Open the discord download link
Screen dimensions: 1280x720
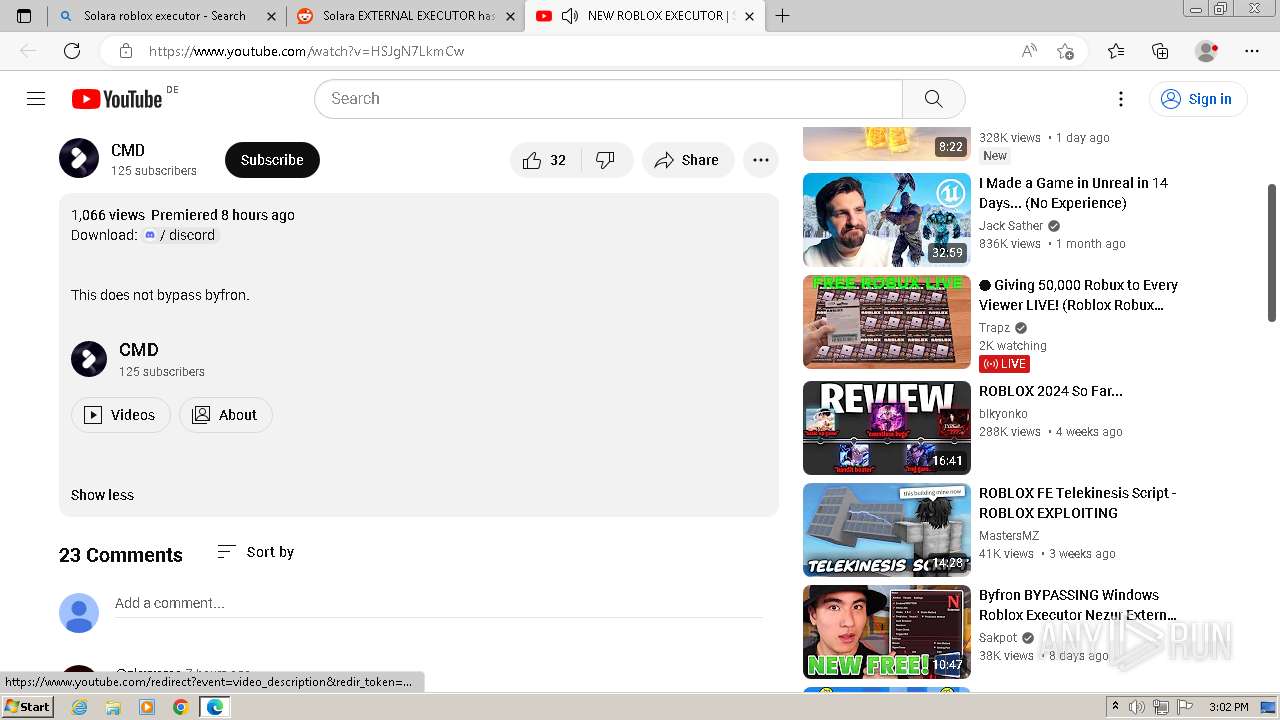pyautogui.click(x=179, y=235)
